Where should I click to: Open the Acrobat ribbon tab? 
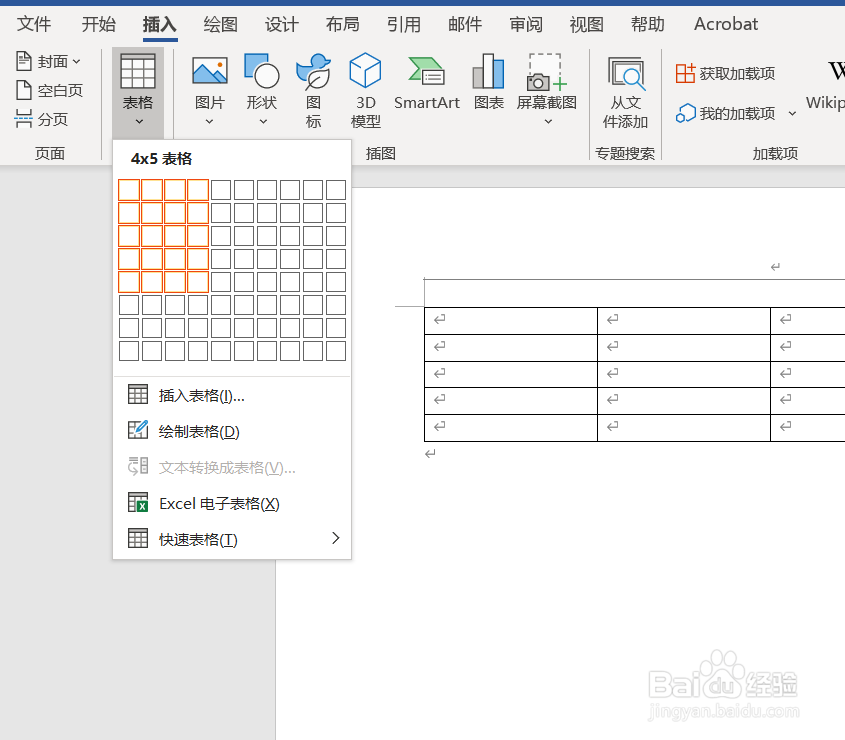[x=725, y=24]
